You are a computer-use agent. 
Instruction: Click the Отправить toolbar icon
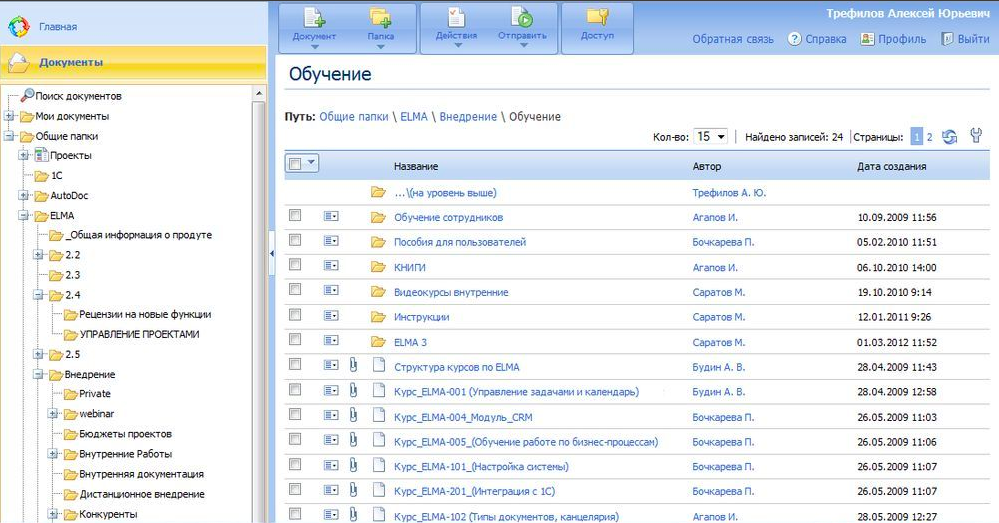tap(522, 17)
